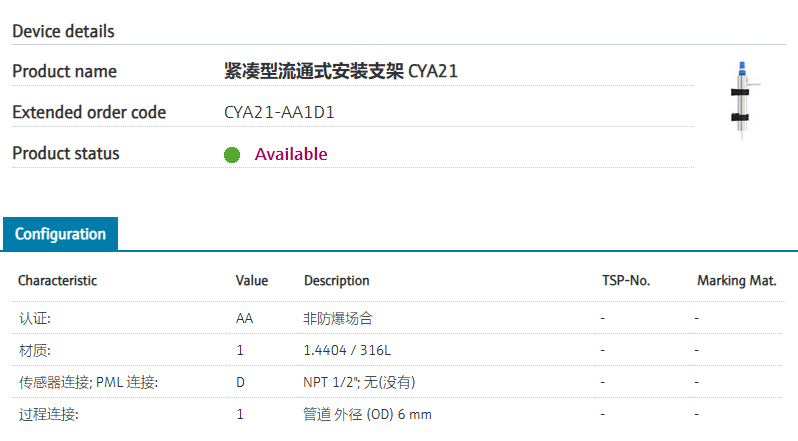Screen dimensions: 798x441
Task: Click the NPT 1/2" description cell
Action: click(x=359, y=382)
